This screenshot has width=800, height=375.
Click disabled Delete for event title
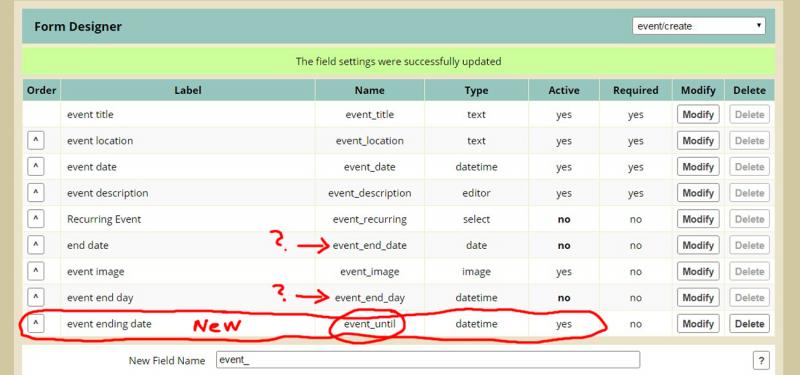click(x=749, y=114)
